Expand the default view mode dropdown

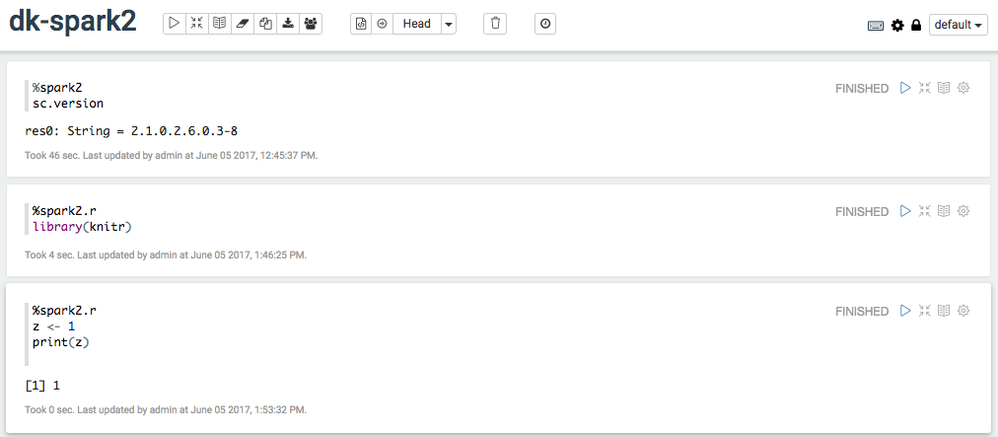pyautogui.click(x=958, y=25)
